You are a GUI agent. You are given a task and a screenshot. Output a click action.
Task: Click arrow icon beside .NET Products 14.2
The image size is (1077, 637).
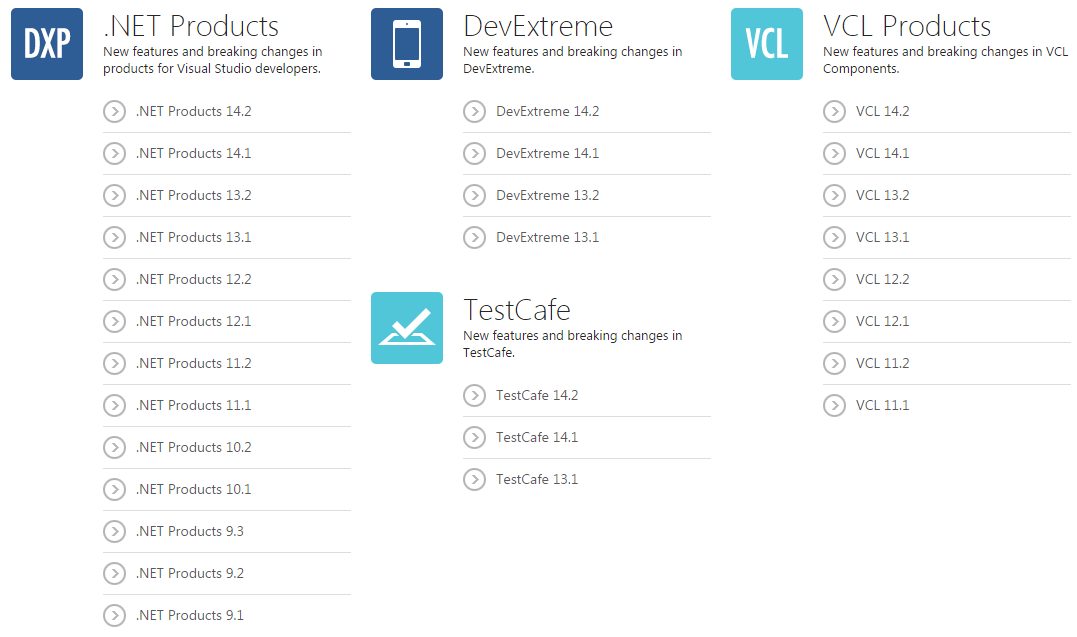pos(114,111)
